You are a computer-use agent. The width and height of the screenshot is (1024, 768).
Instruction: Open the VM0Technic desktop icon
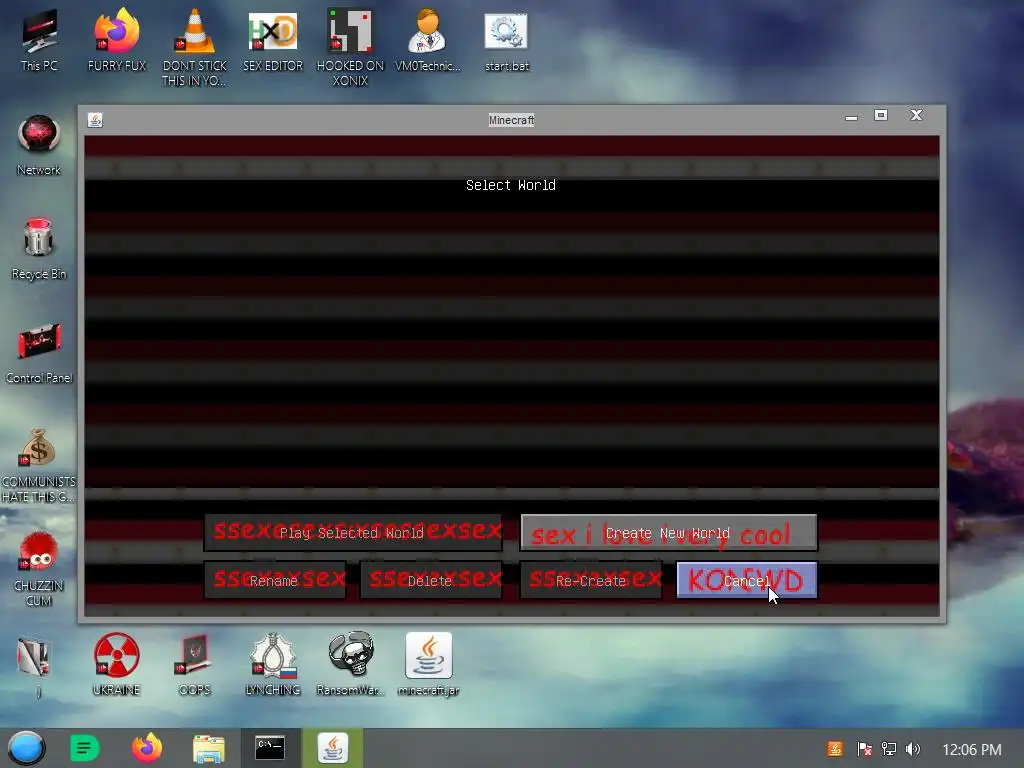point(428,40)
